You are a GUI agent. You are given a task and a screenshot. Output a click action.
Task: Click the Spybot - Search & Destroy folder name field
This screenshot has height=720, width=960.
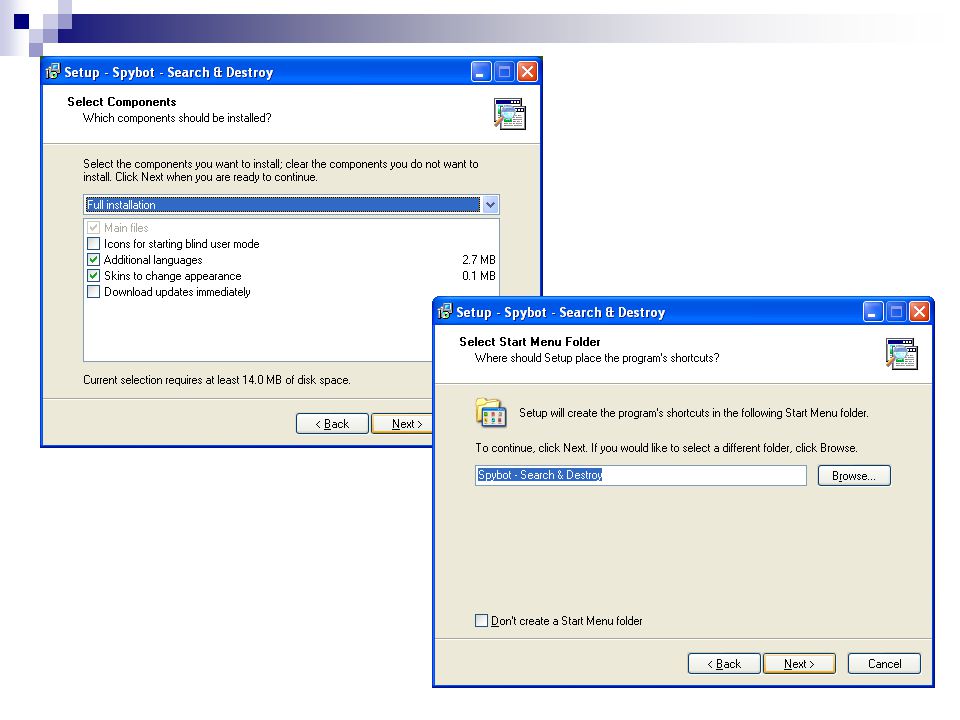pyautogui.click(x=640, y=475)
